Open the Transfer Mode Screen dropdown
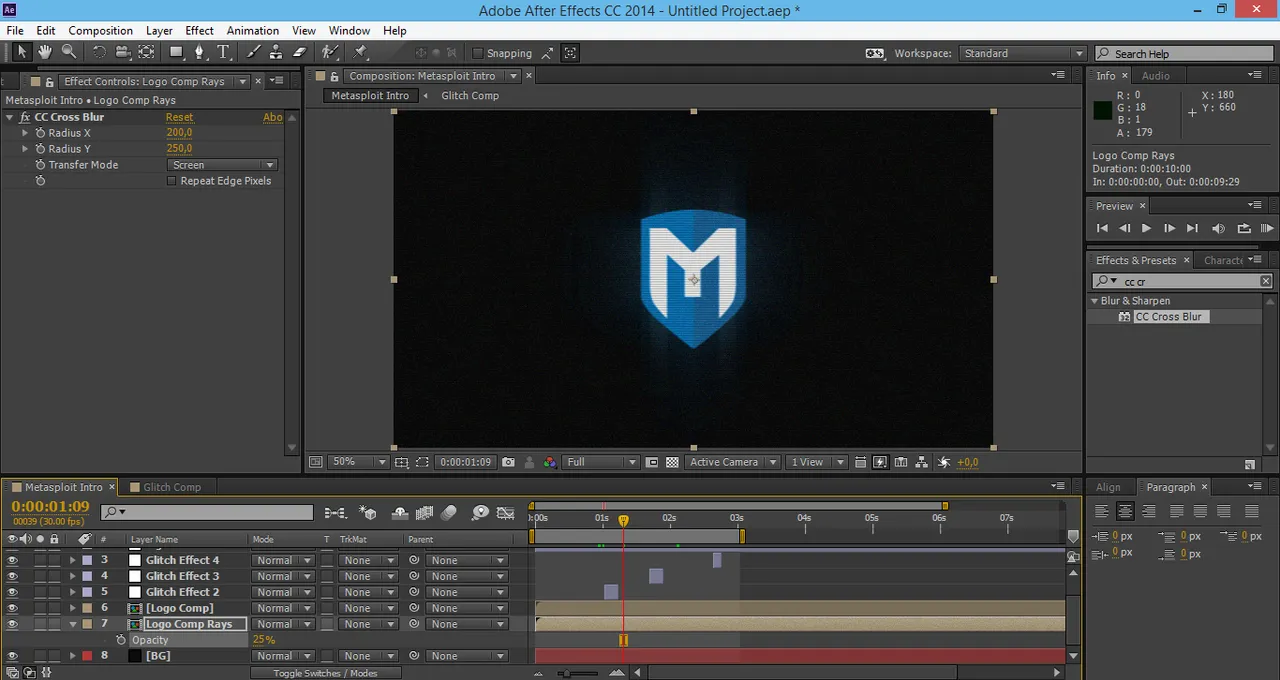Screen dimensions: 1280x680 pos(222,165)
